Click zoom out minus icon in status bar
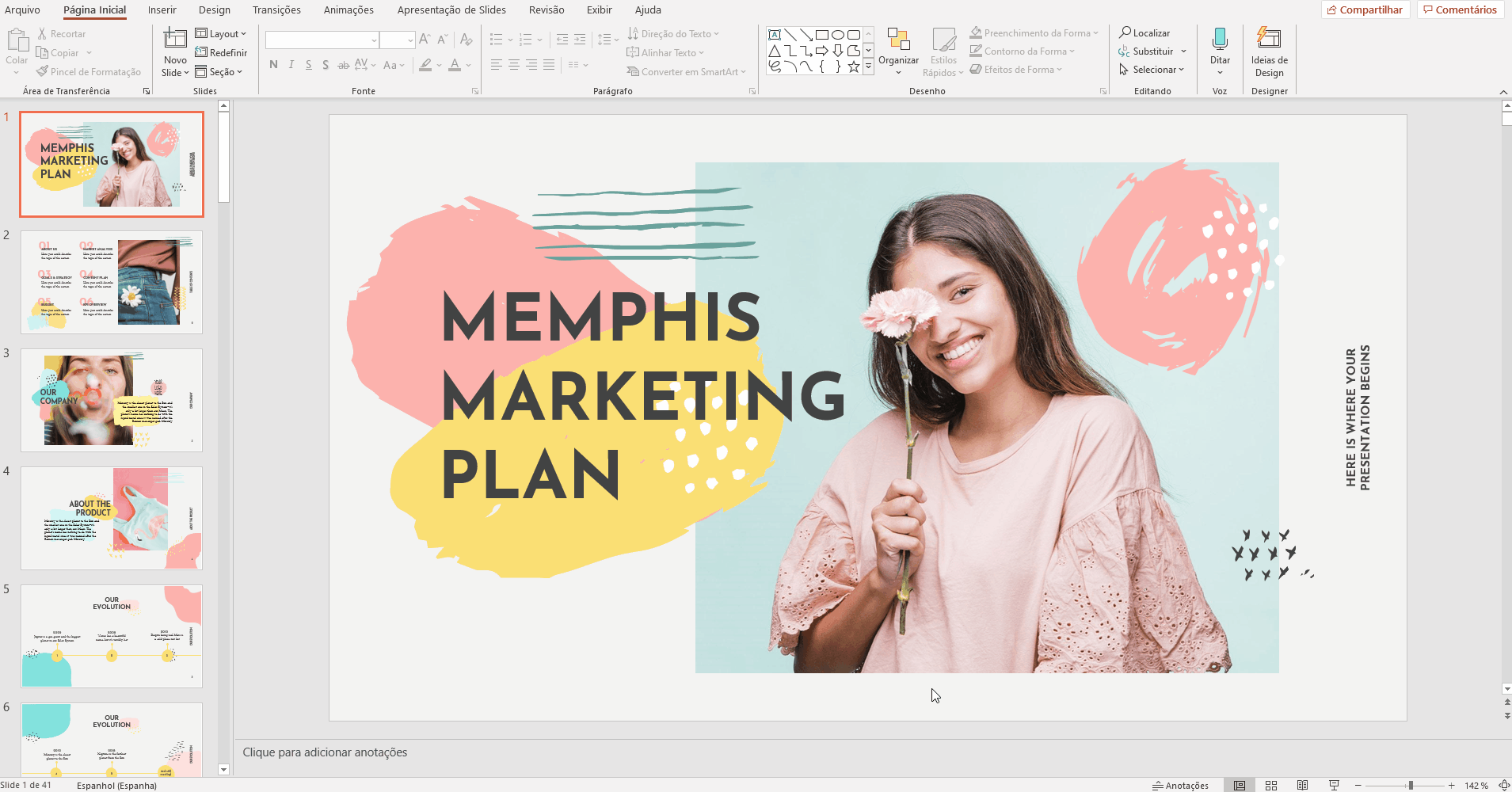This screenshot has width=1512, height=792. [1358, 785]
